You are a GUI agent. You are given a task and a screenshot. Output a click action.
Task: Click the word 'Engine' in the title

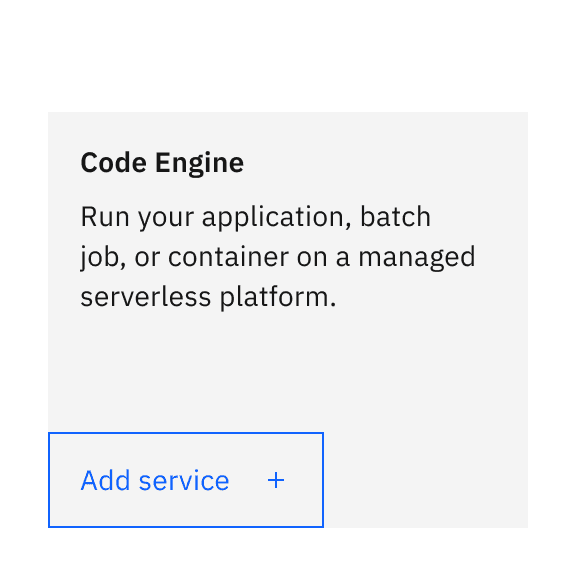(x=199, y=164)
